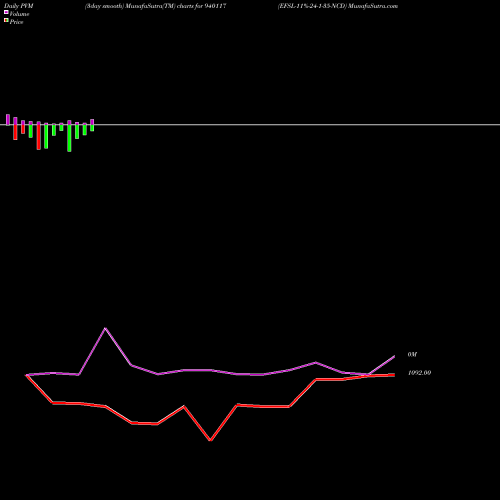Click the tallest green bar in the bar chart
500x500 pixels.
click(69, 138)
